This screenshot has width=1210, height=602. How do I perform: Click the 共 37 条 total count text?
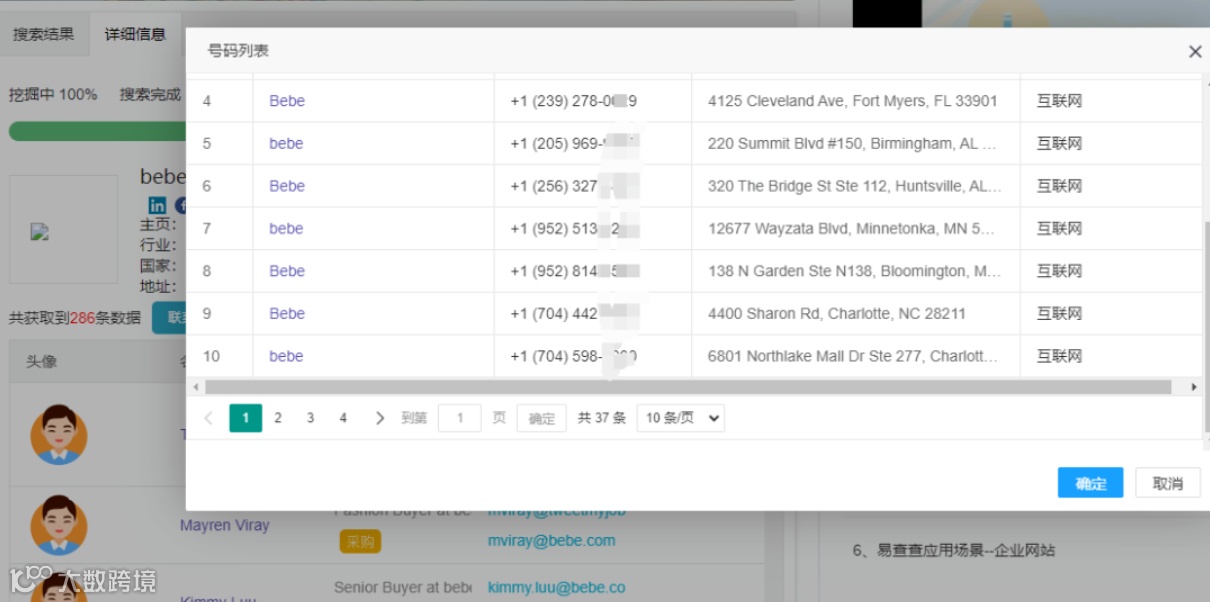[x=602, y=418]
